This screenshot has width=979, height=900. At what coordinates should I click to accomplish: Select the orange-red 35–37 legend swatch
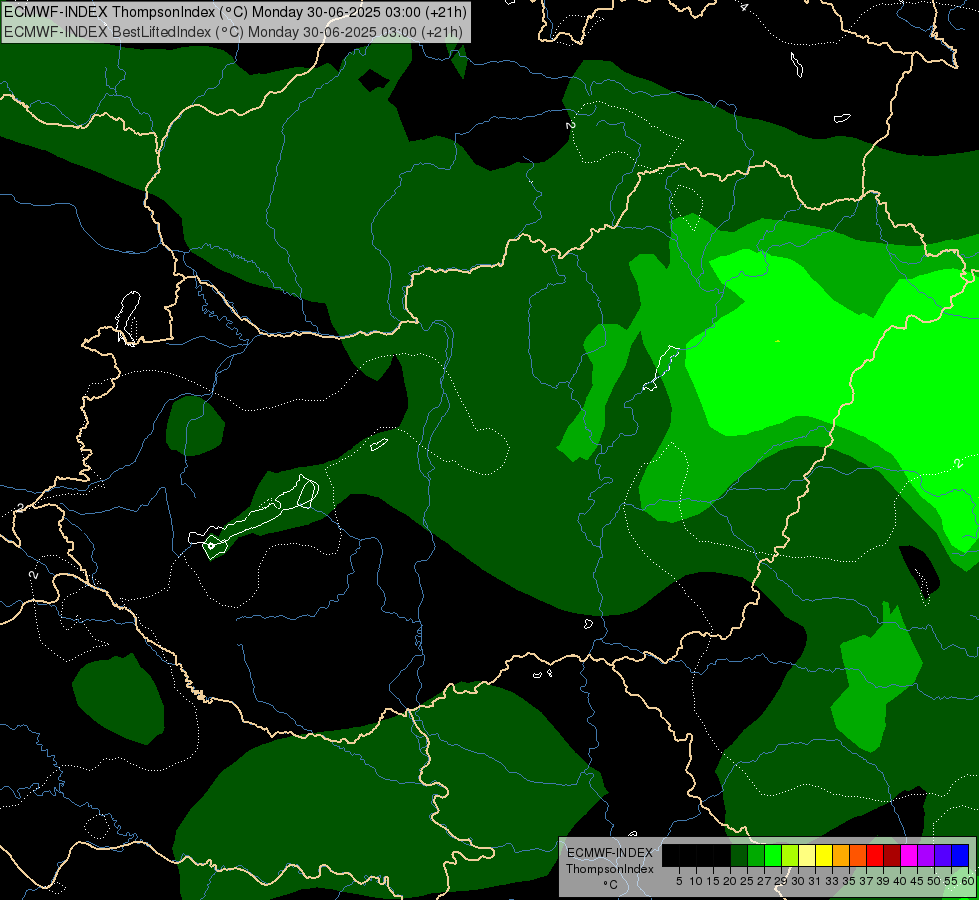(858, 856)
